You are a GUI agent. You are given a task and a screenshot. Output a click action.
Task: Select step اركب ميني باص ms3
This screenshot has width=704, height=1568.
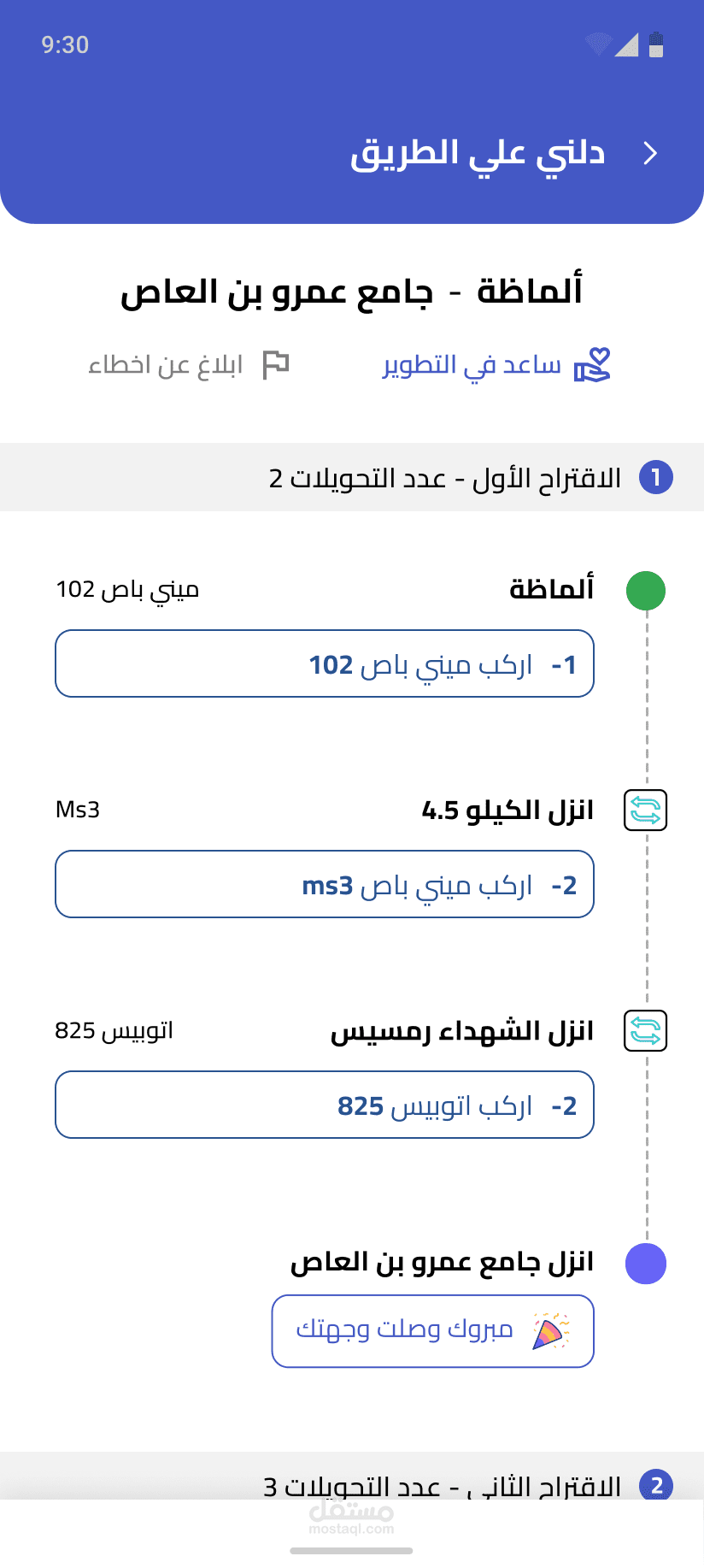pyautogui.click(x=325, y=885)
